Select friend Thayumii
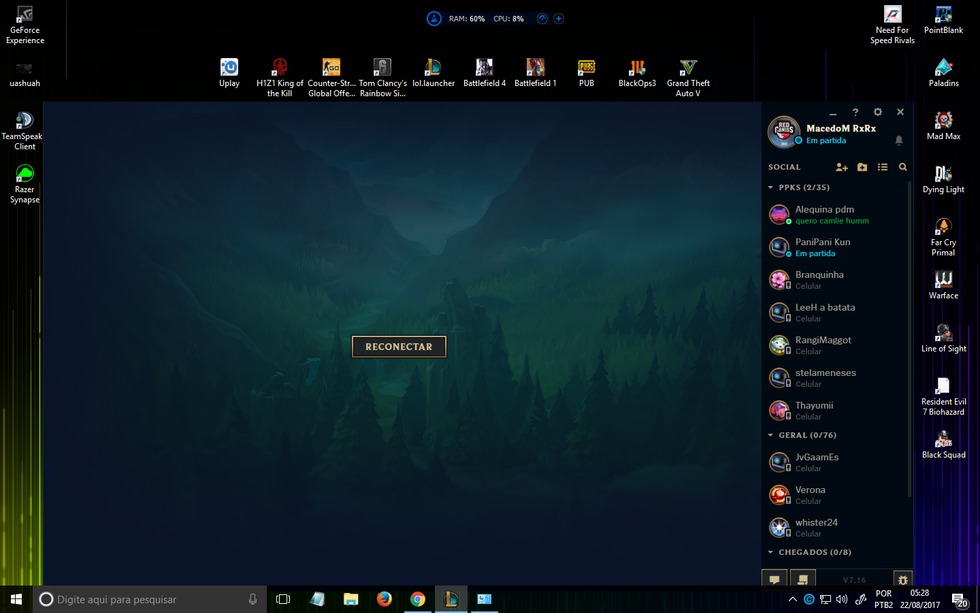 click(836, 410)
